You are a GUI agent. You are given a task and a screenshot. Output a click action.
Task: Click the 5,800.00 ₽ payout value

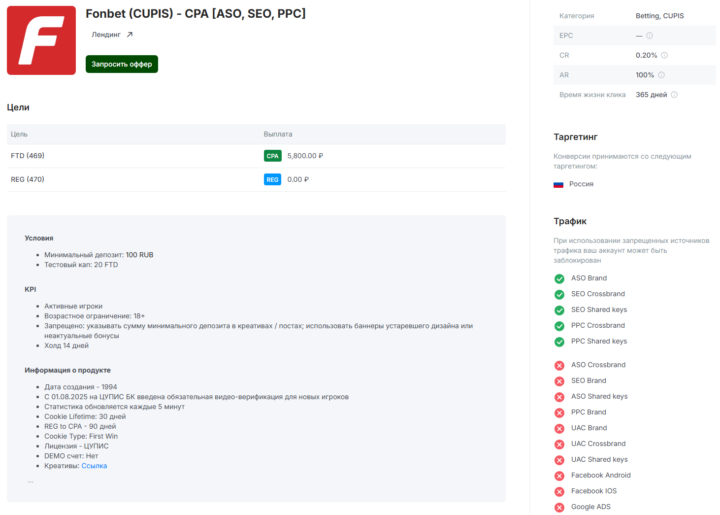[305, 156]
